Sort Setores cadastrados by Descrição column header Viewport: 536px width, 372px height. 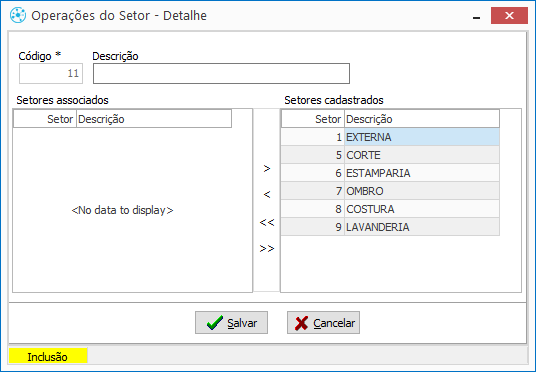pos(422,119)
